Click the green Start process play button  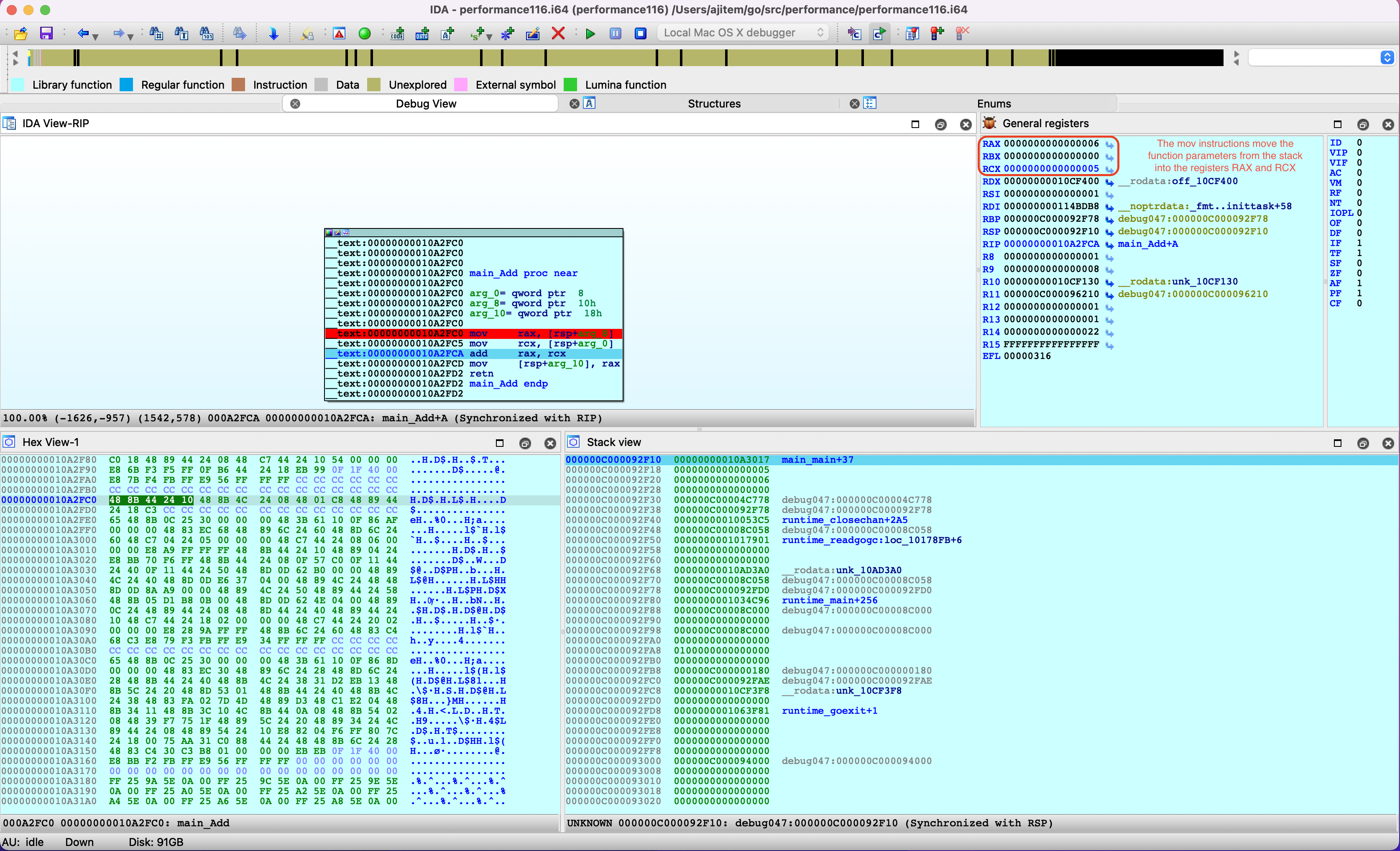(590, 33)
